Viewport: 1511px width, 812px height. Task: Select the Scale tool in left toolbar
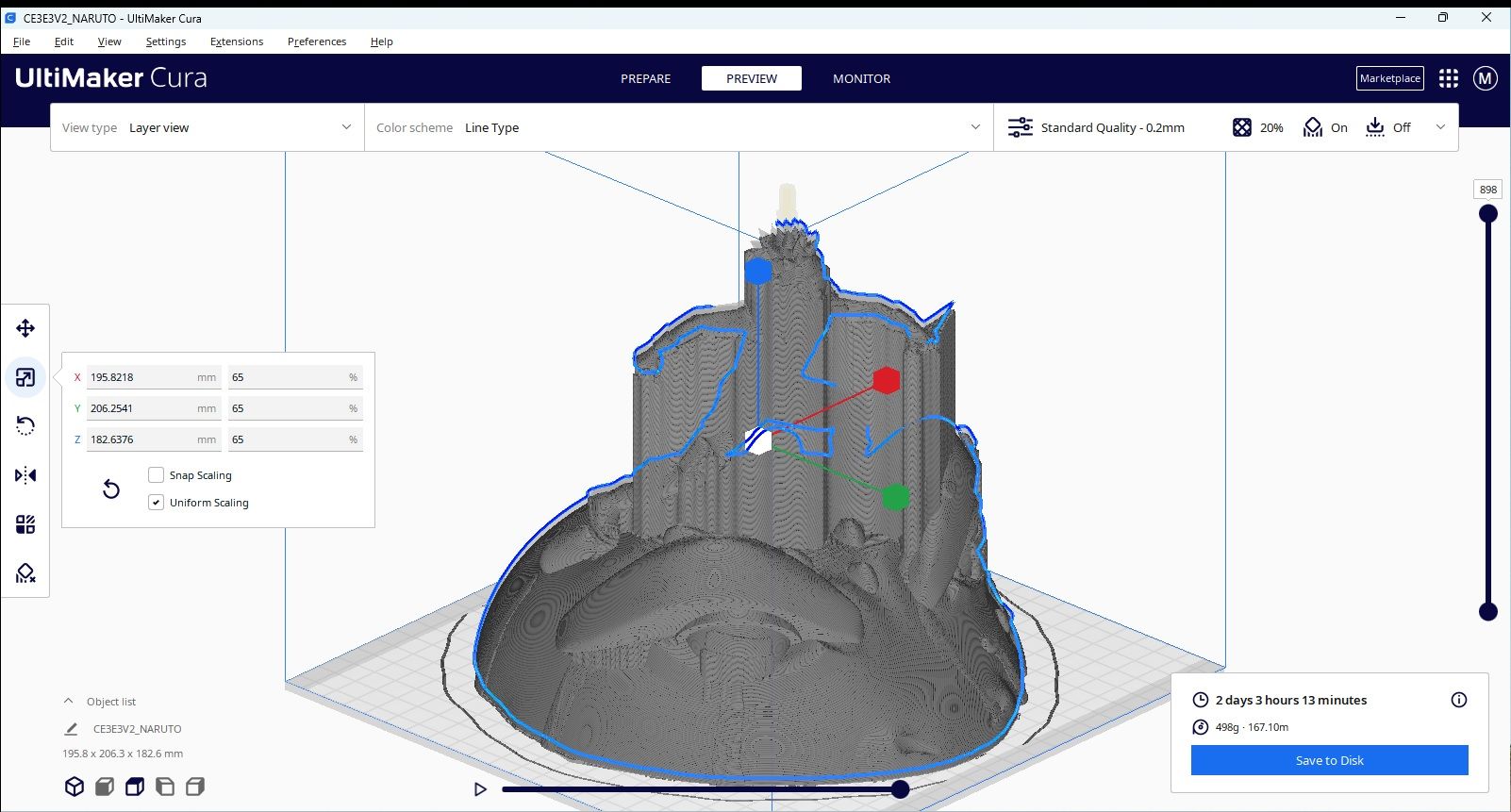point(25,377)
